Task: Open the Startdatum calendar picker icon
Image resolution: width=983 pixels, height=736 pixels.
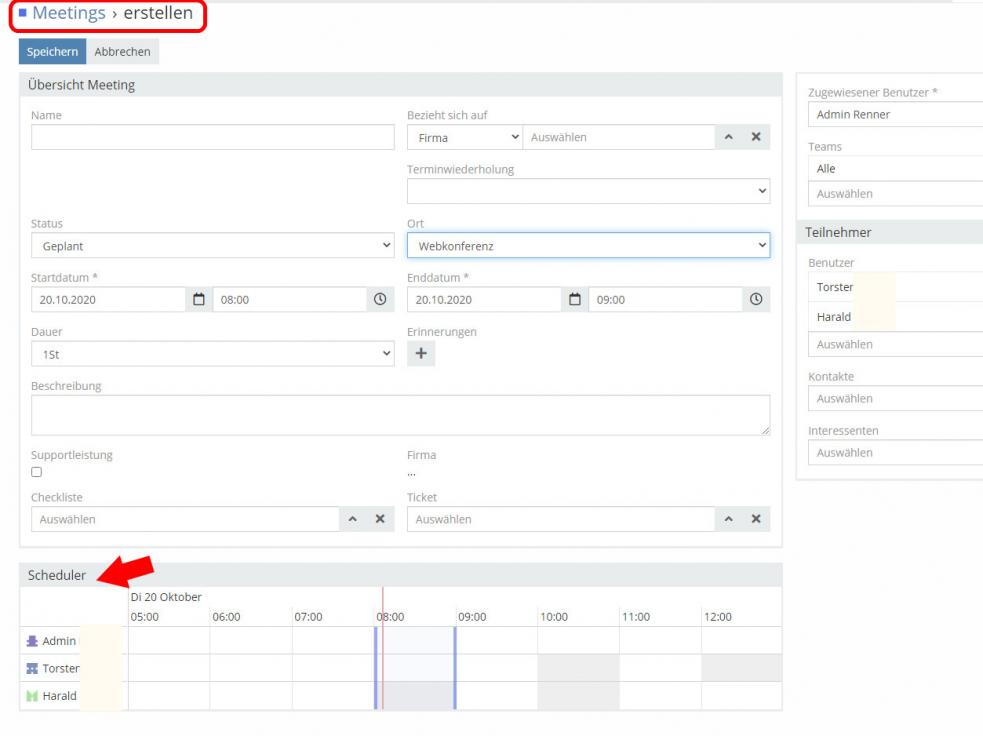Action: click(x=198, y=299)
